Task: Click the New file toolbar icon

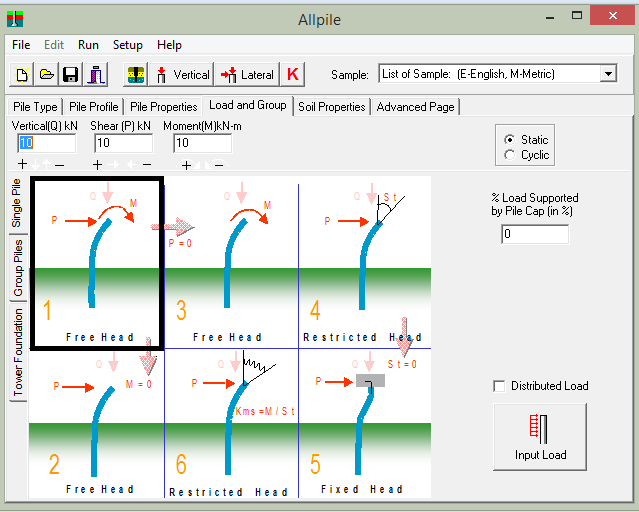Action: pyautogui.click(x=22, y=75)
